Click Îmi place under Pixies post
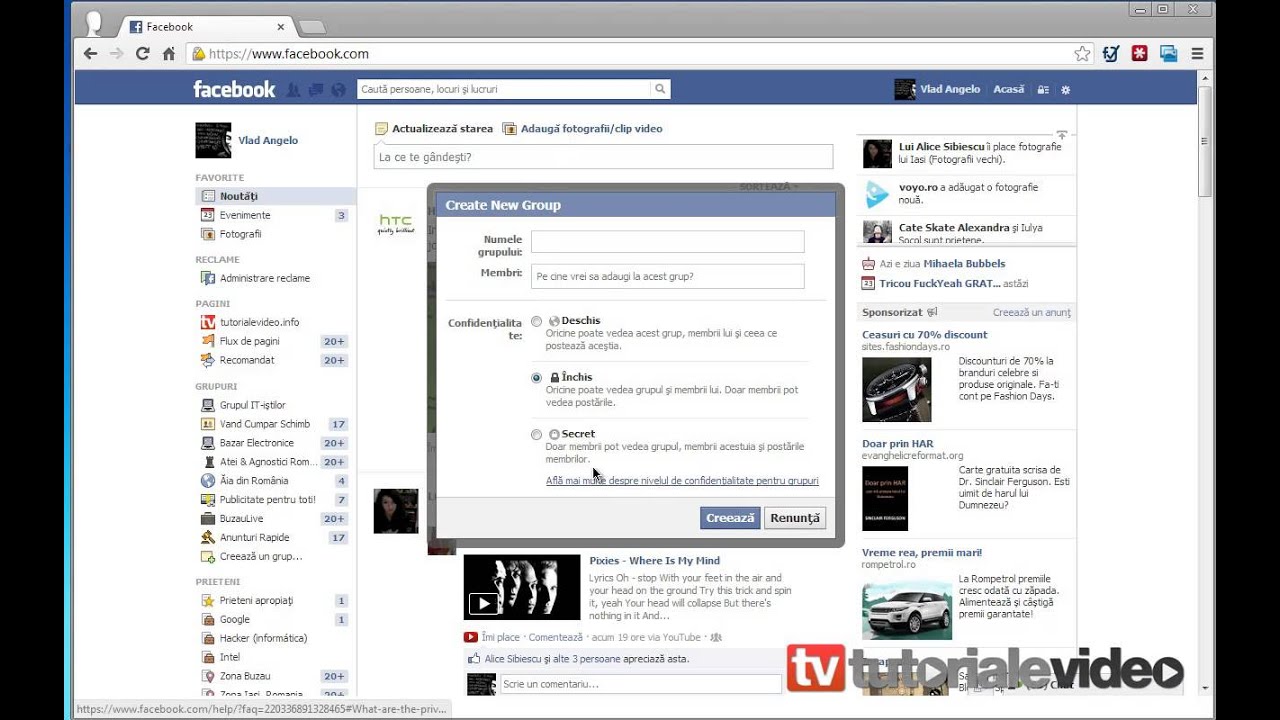Viewport: 1280px width, 720px height. pyautogui.click(x=500, y=637)
